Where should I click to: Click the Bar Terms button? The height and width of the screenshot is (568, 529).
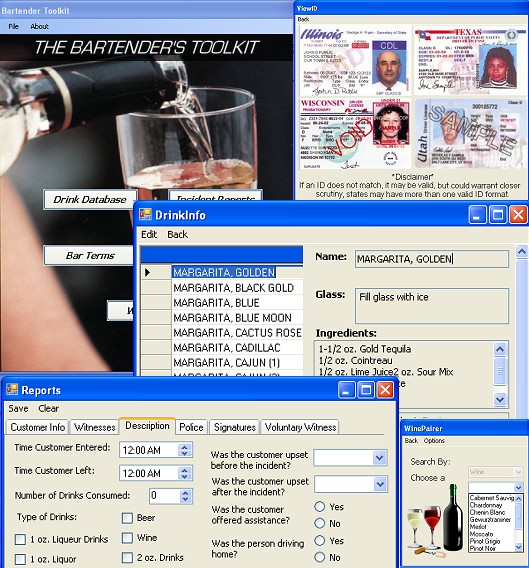point(89,255)
